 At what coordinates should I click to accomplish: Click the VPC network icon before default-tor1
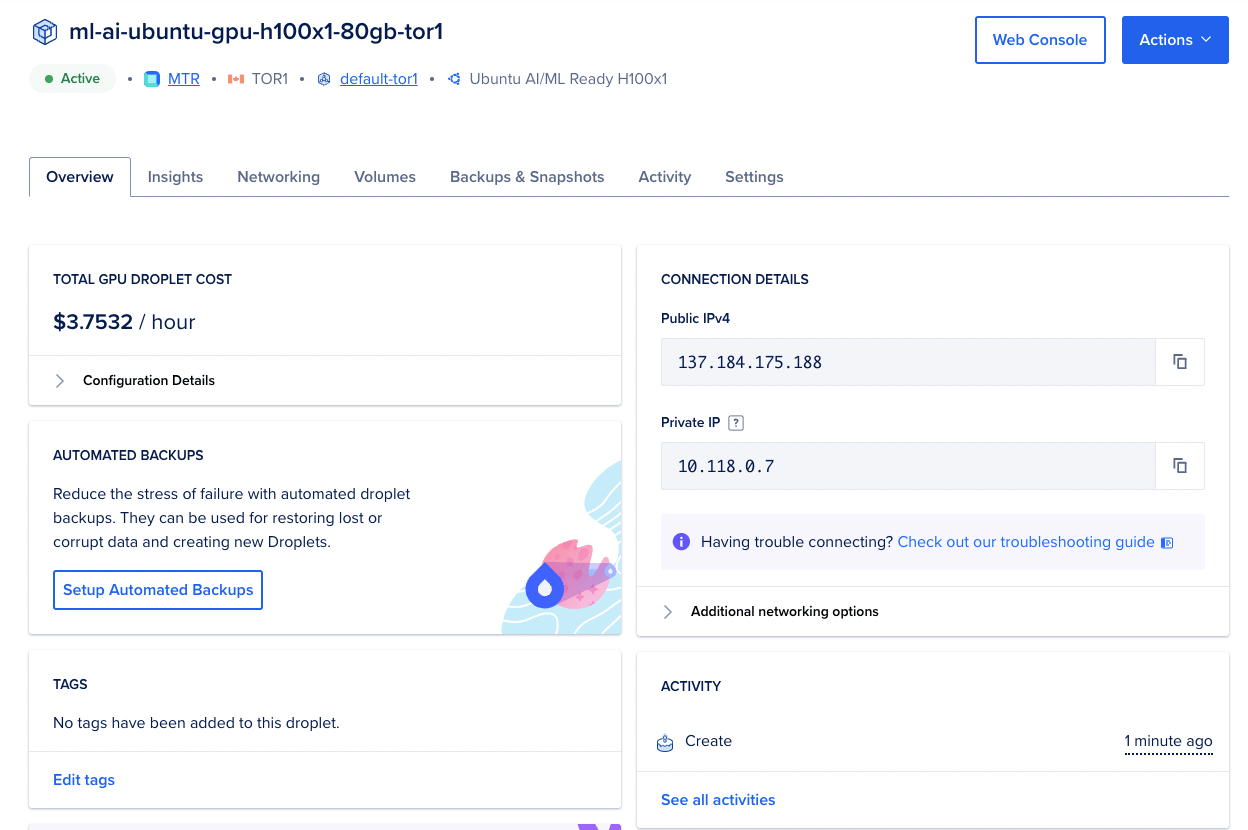(323, 79)
